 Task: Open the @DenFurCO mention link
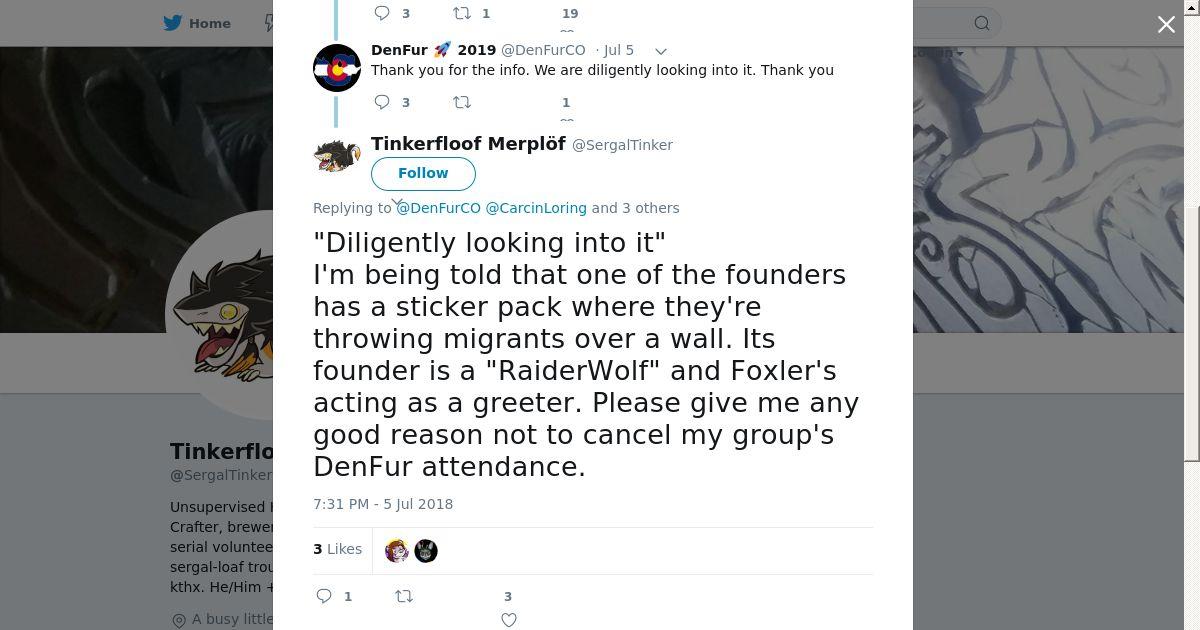(x=438, y=208)
